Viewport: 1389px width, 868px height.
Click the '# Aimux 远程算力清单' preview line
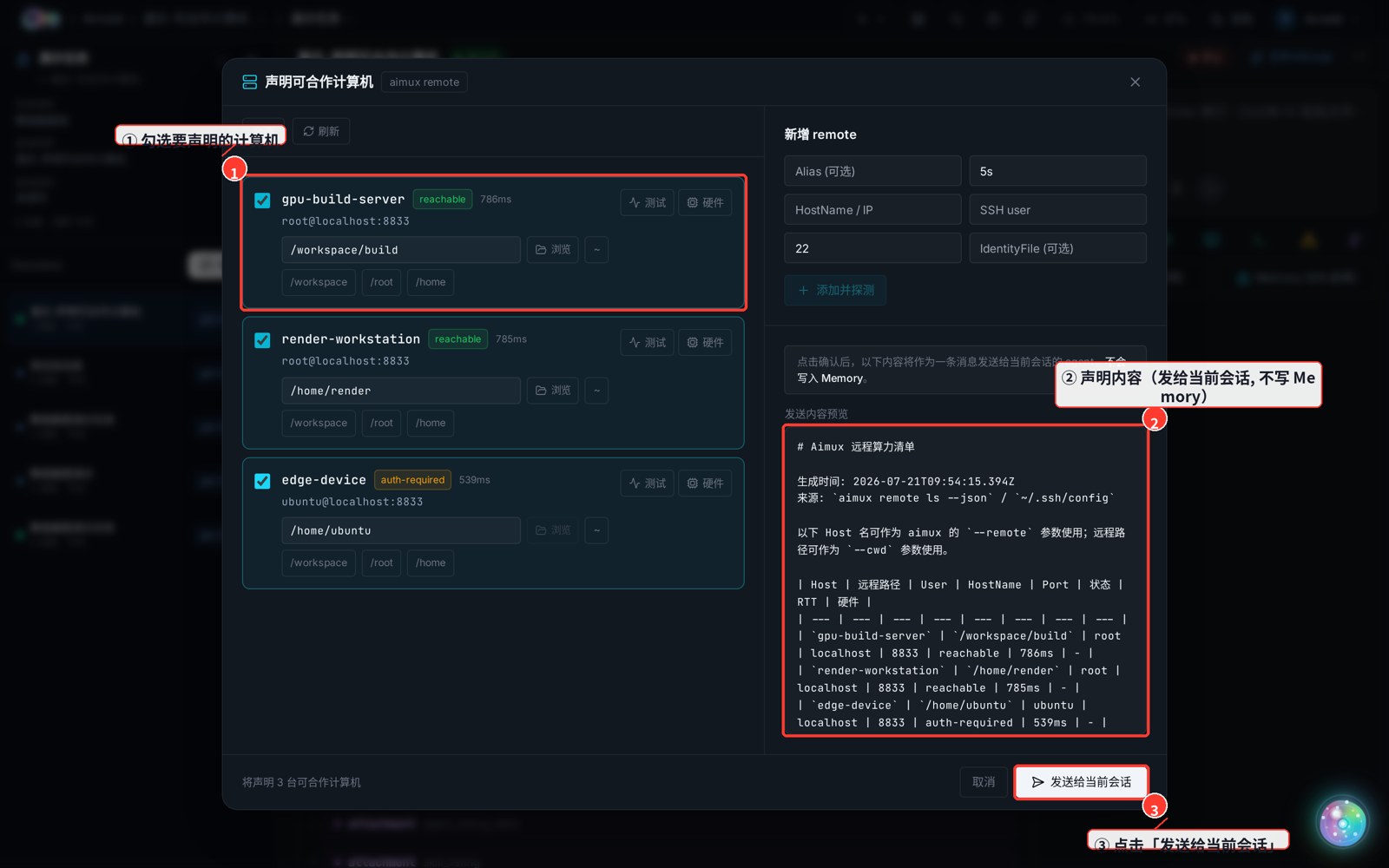click(856, 447)
